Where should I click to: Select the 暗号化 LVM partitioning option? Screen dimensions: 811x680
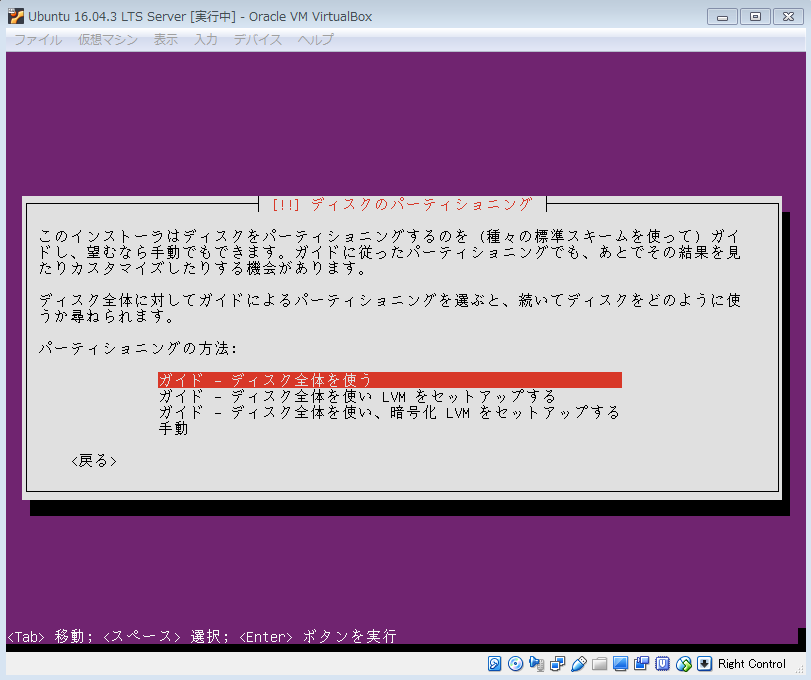(389, 412)
